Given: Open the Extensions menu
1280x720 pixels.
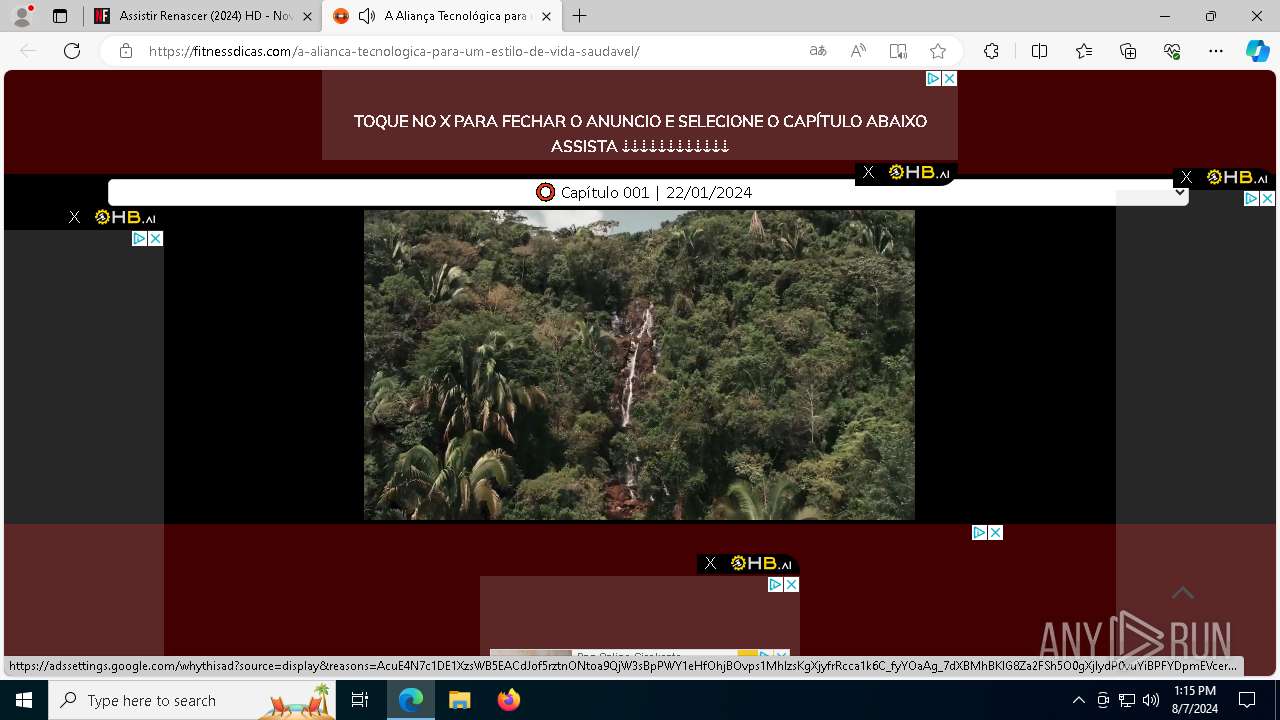Looking at the screenshot, I should click(991, 51).
